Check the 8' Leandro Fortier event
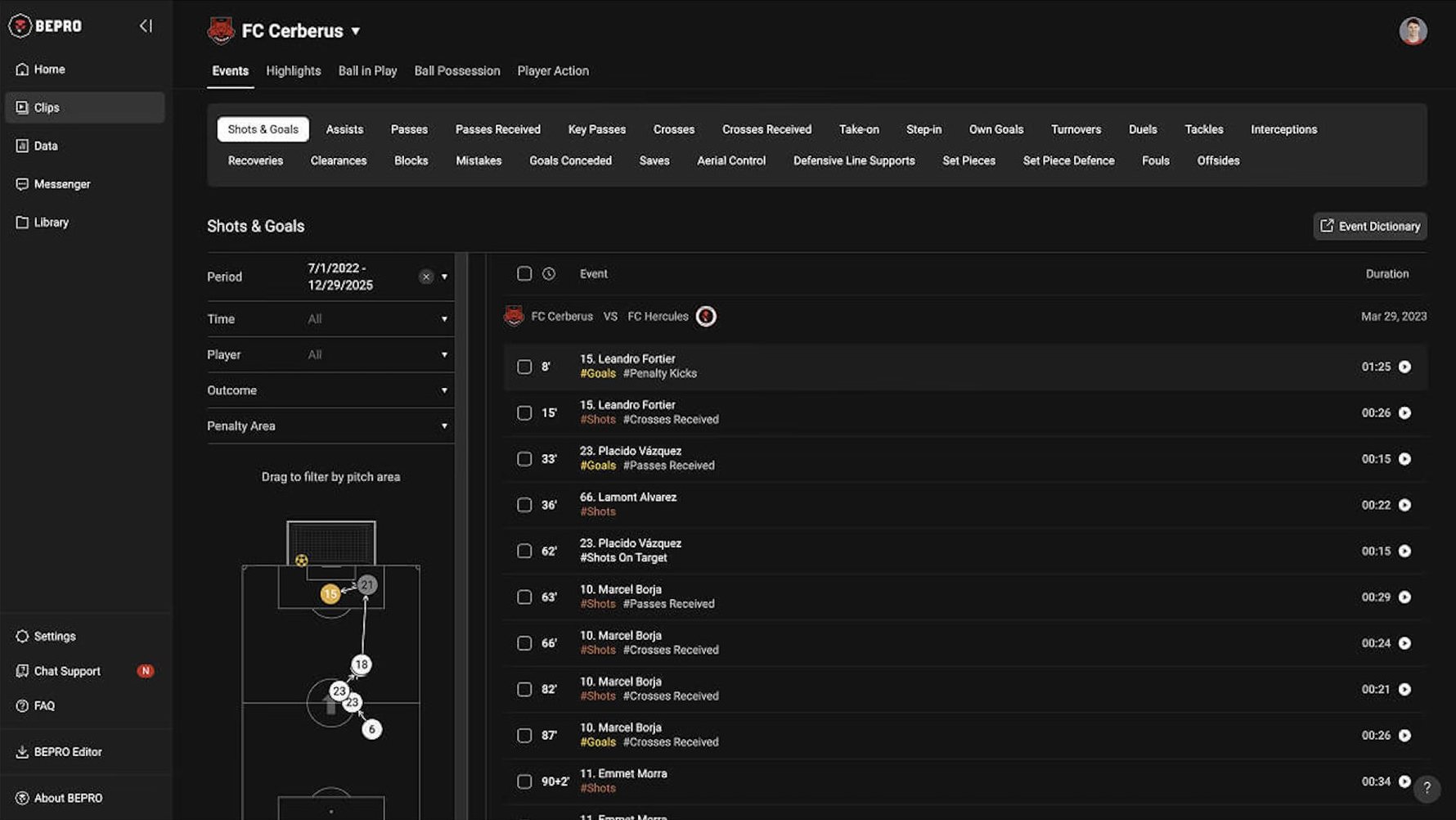This screenshot has height=820, width=1456. pyautogui.click(x=524, y=367)
